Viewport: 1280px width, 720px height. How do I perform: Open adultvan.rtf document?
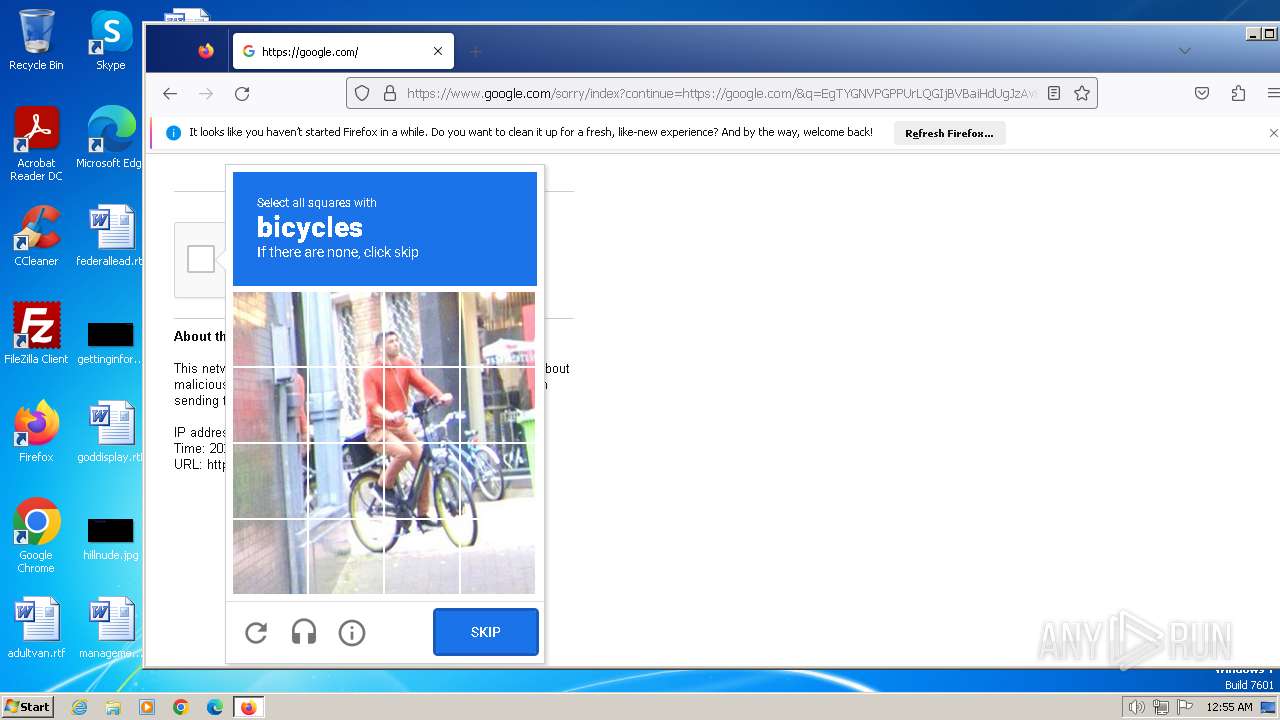[x=36, y=628]
